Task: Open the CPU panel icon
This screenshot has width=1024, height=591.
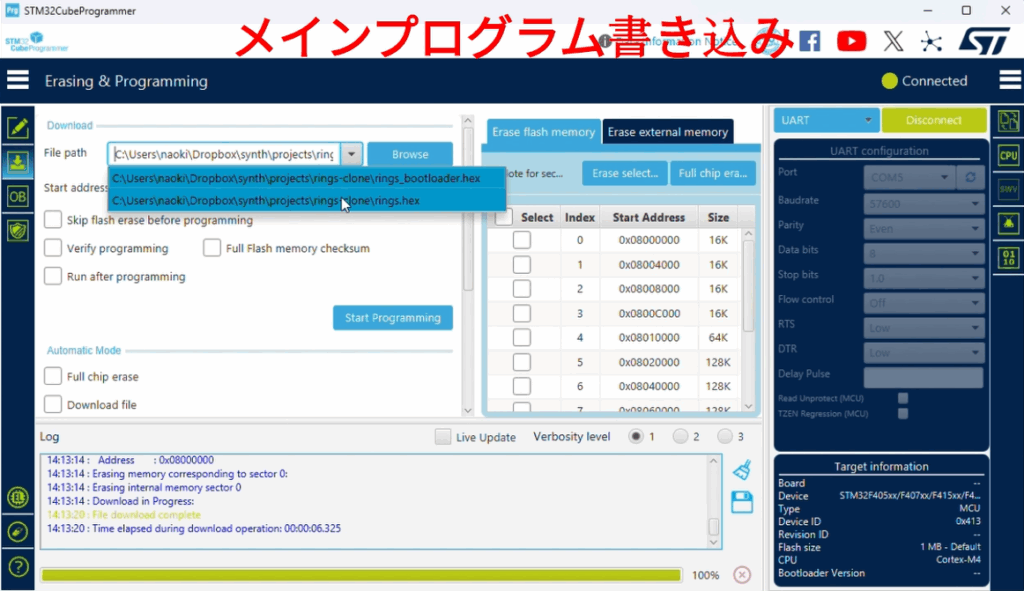Action: [x=1008, y=155]
